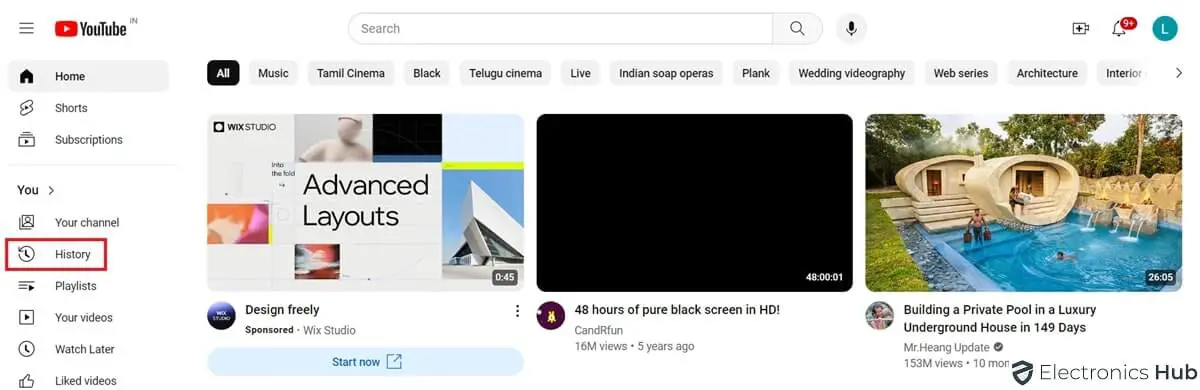Click the Home icon in sidebar
Image resolution: width=1200 pixels, height=390 pixels.
pos(27,76)
